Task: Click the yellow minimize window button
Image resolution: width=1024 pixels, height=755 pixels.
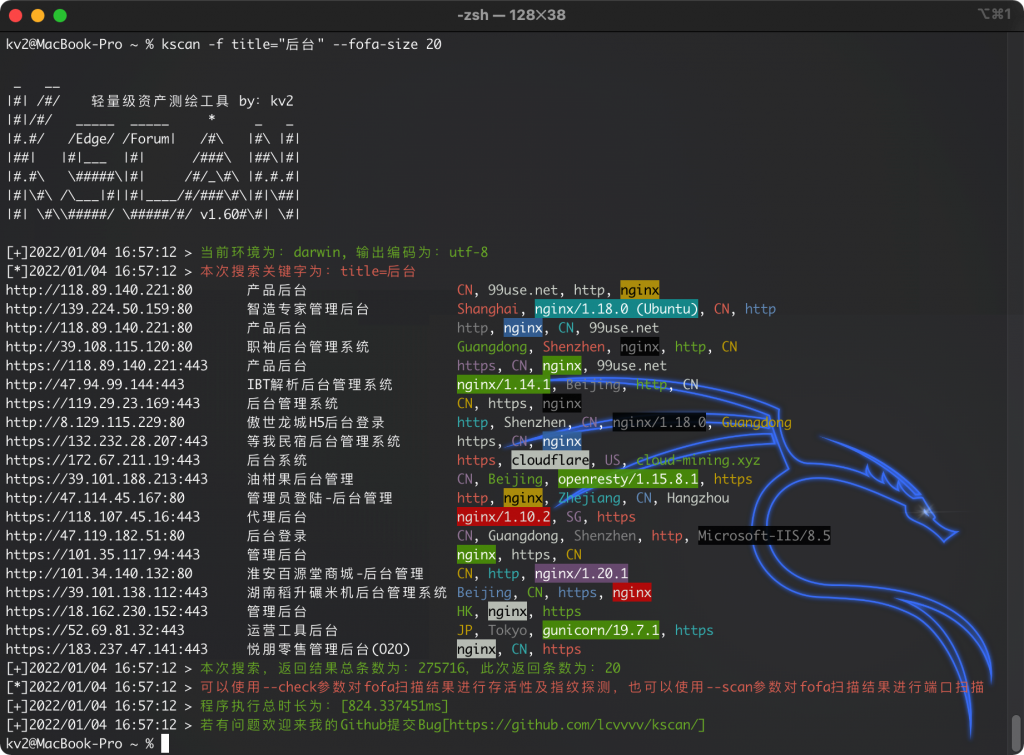Action: click(38, 16)
